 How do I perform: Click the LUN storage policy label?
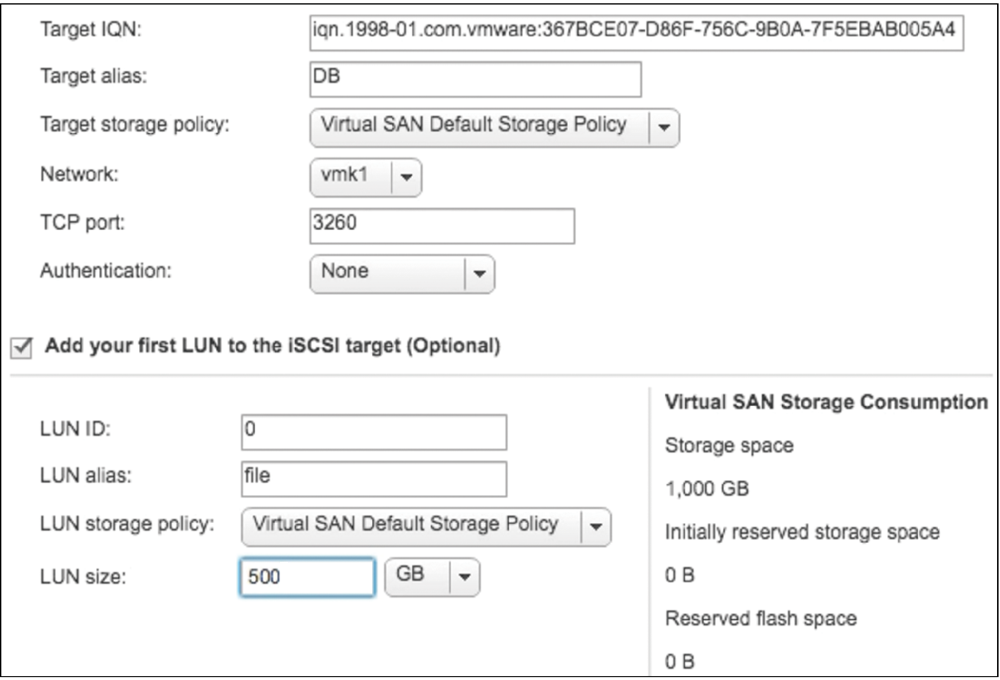click(x=127, y=524)
